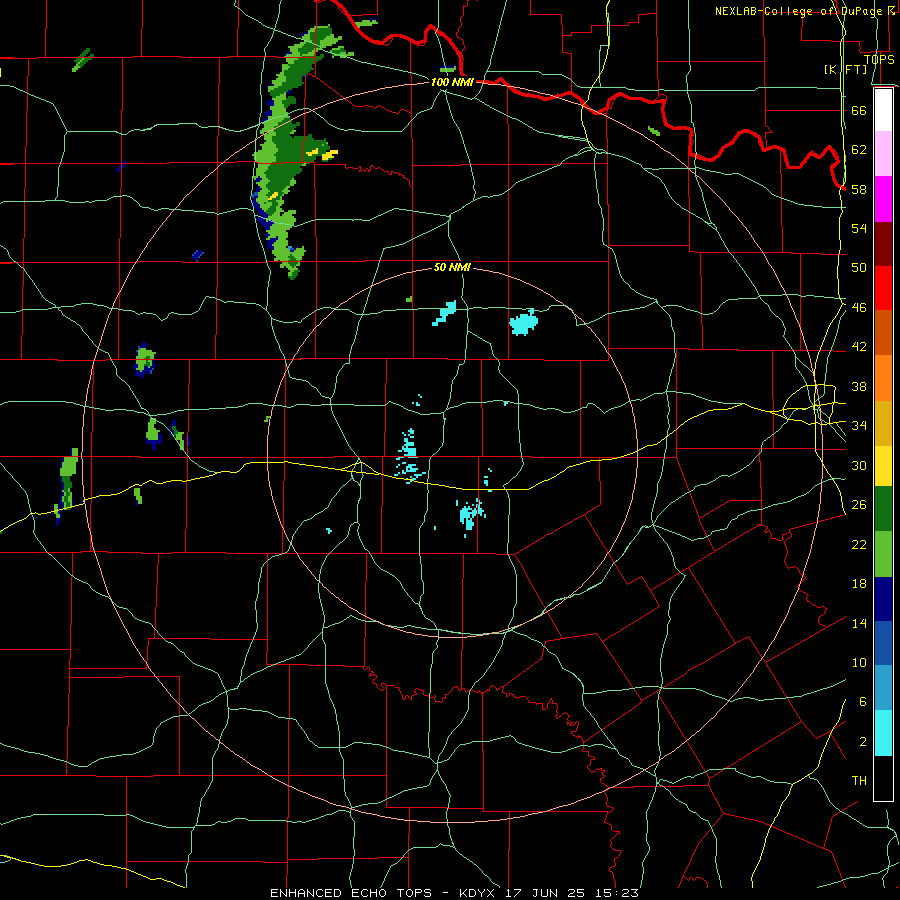
Task: Click the "100 NMI" range ring label
Action: coord(452,82)
